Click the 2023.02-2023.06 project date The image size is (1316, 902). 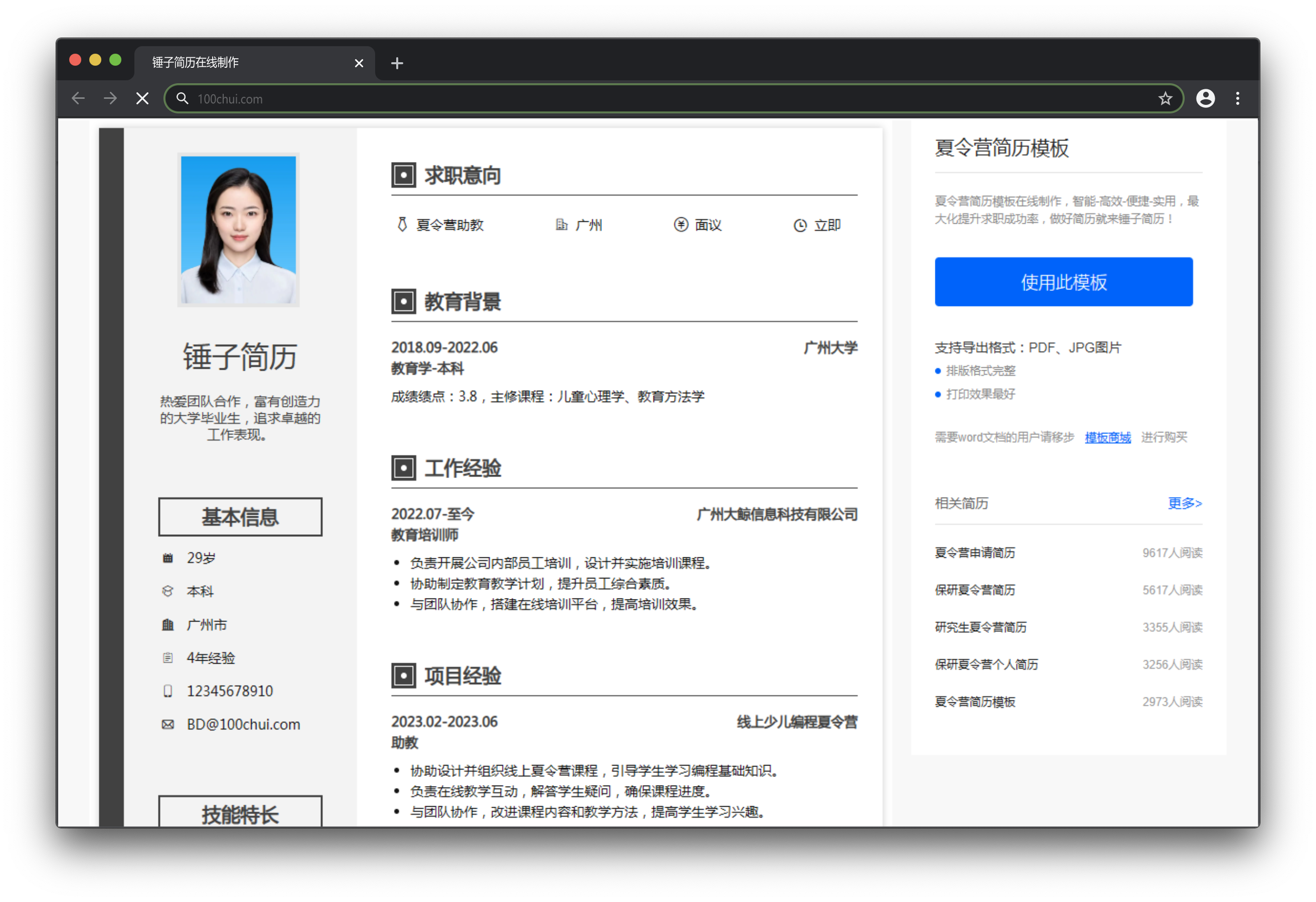click(444, 722)
